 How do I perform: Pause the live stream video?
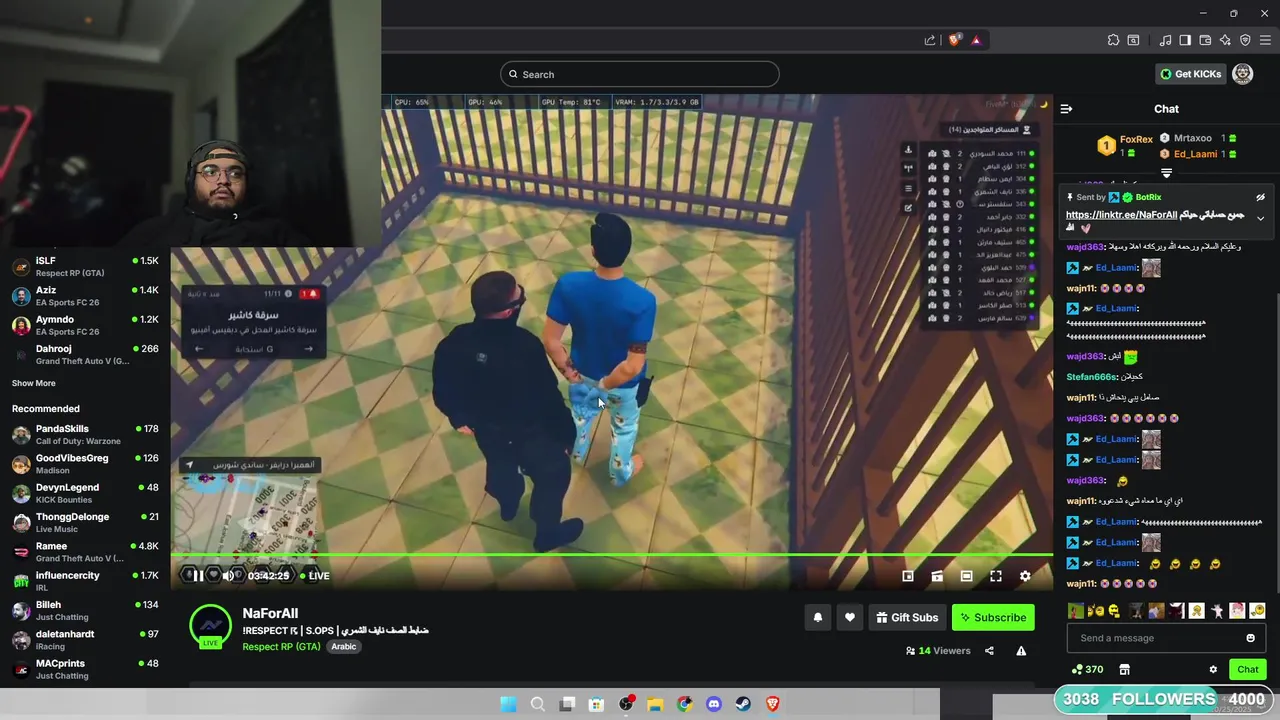pyautogui.click(x=198, y=575)
